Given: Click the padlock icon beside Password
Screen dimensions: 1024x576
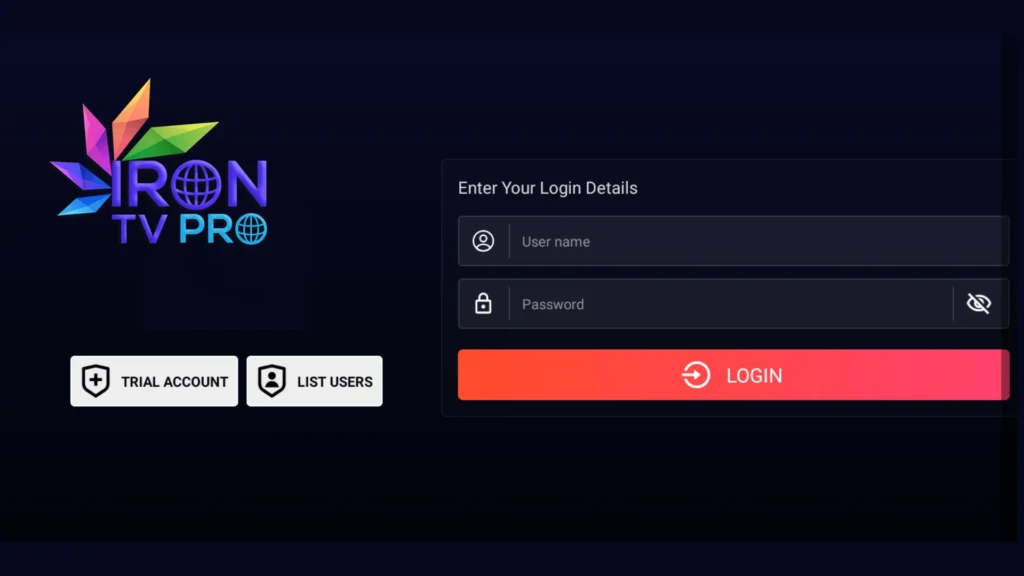Looking at the screenshot, I should click(483, 303).
